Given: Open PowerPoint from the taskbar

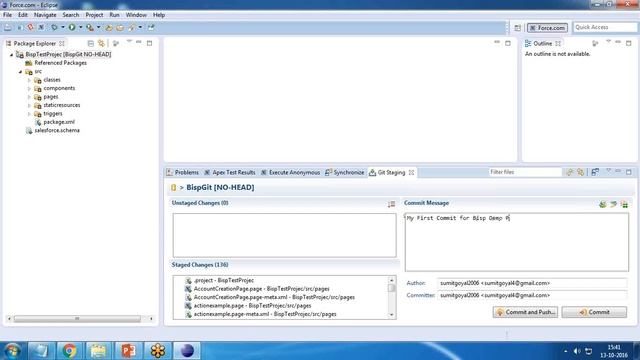Looking at the screenshot, I should click(128, 351).
